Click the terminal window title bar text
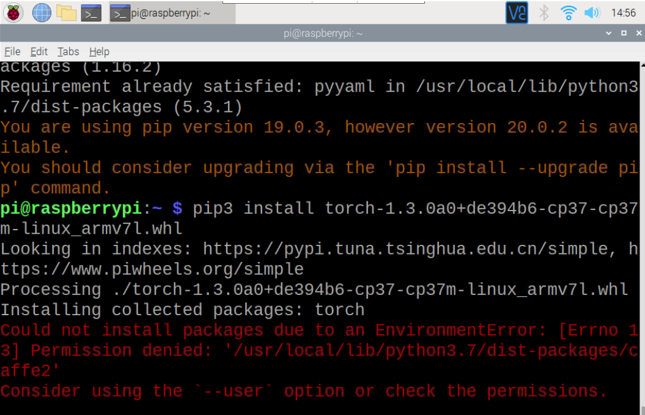Screen dimensions: 645x415 tap(322, 33)
